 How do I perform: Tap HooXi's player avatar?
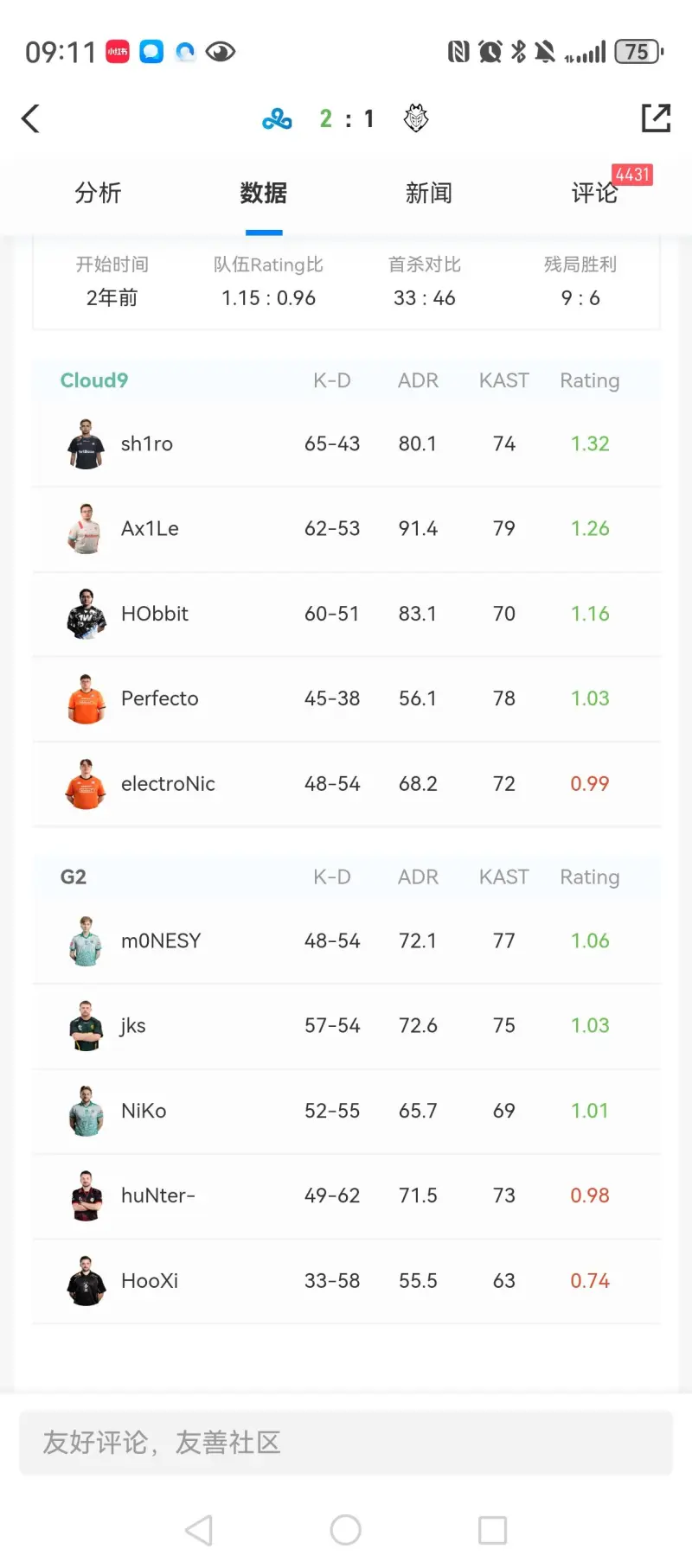click(x=86, y=1281)
